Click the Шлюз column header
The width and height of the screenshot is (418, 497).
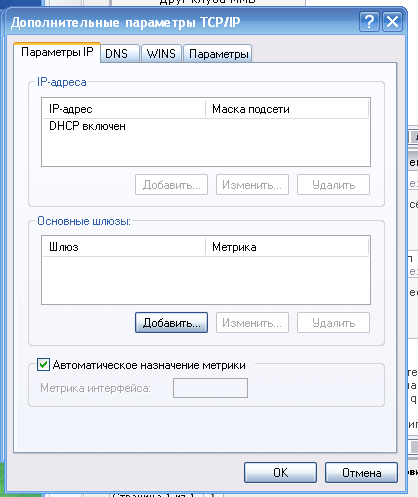[x=124, y=247]
